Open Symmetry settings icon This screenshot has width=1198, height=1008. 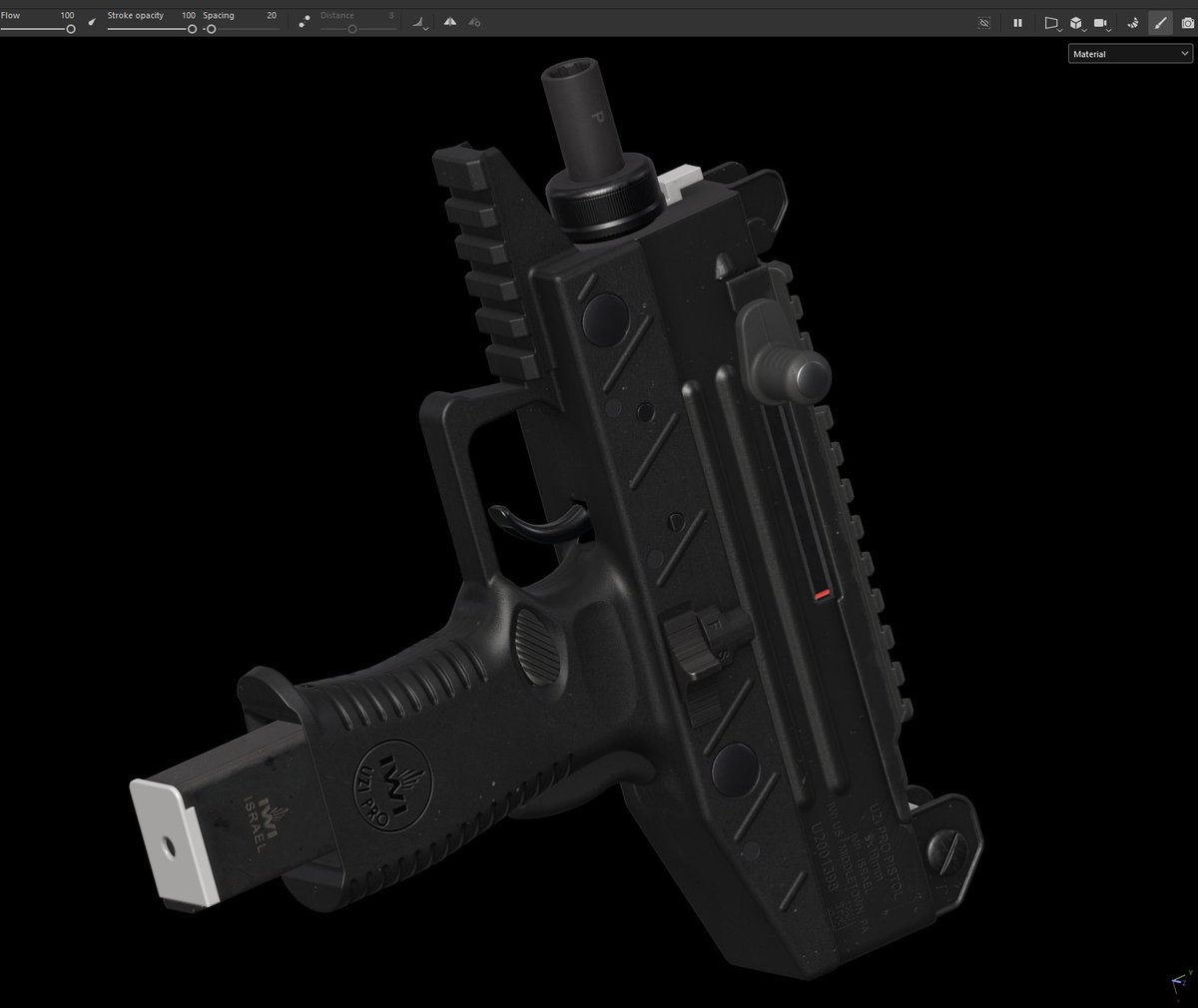[x=474, y=21]
